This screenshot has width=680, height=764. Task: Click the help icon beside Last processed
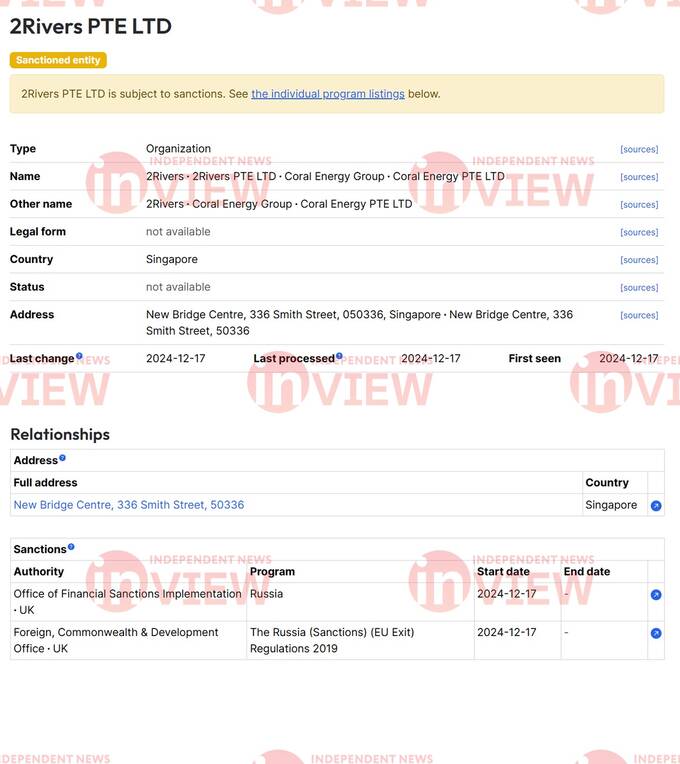pyautogui.click(x=339, y=356)
